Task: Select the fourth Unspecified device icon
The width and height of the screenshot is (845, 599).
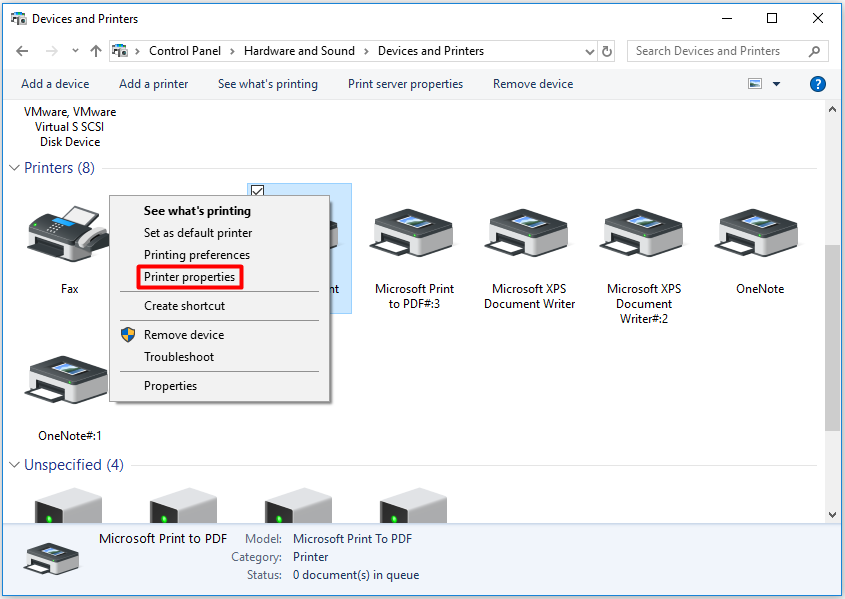Action: pos(413,505)
